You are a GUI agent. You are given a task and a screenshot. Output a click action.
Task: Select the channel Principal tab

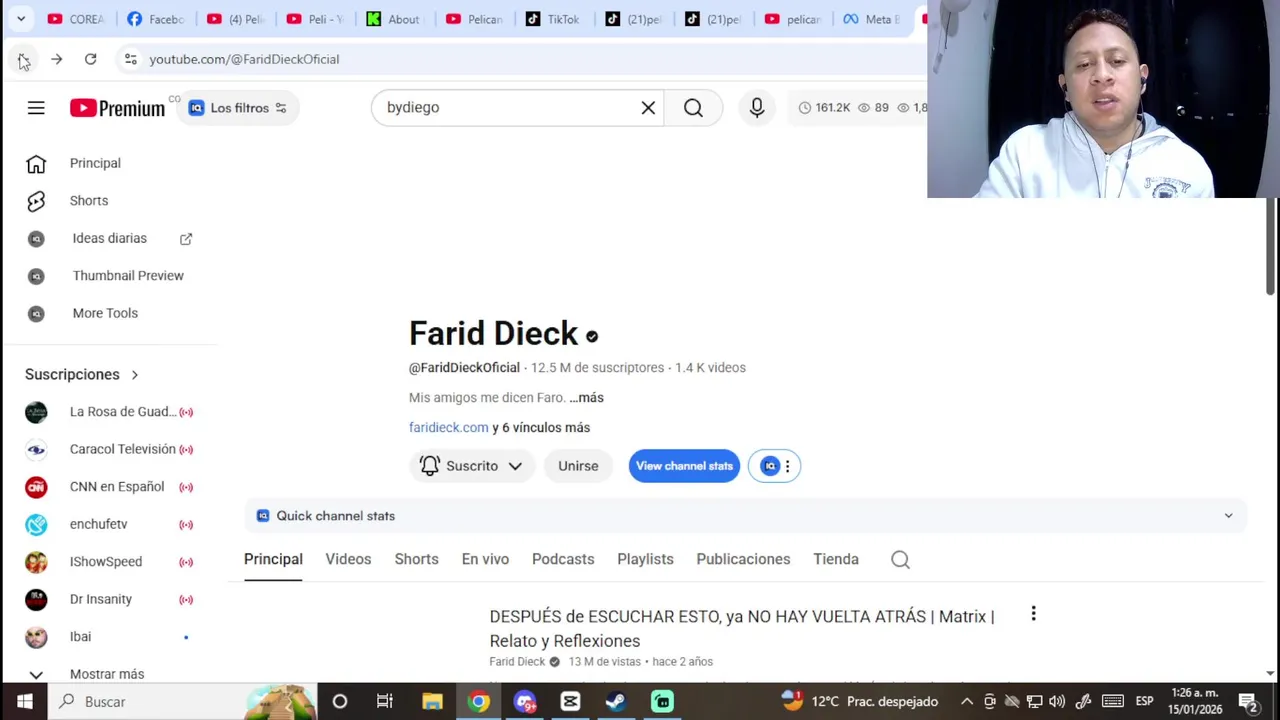[x=273, y=559]
